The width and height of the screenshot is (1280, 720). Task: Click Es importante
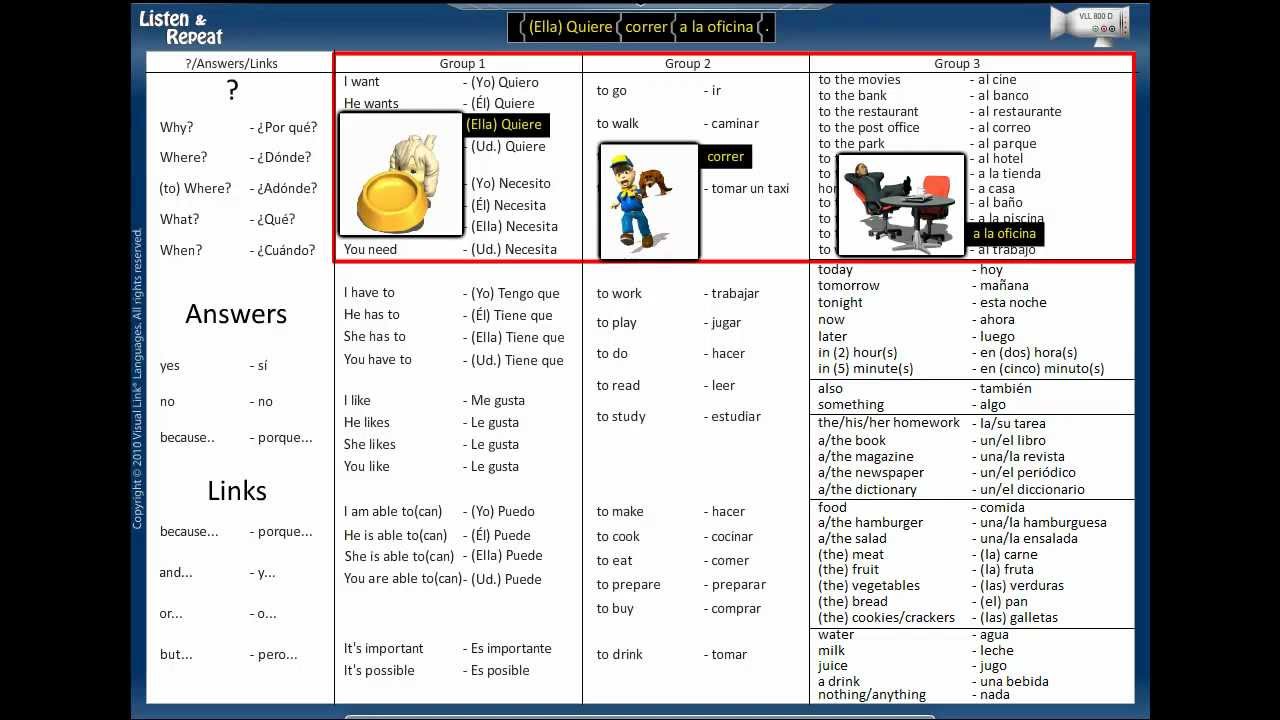point(511,649)
